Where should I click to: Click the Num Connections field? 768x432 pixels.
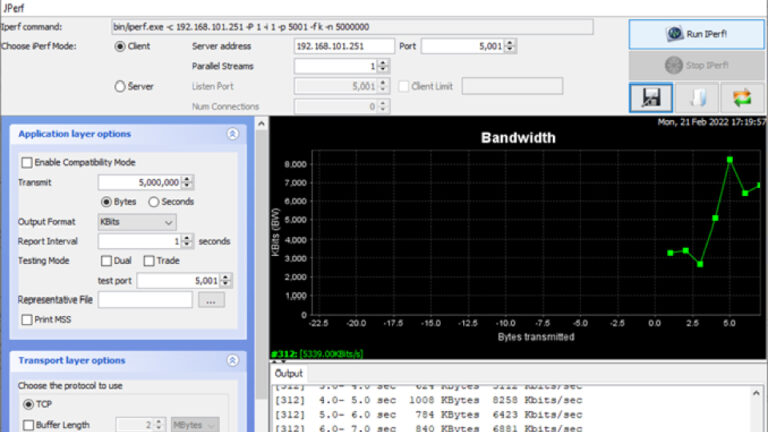tap(336, 107)
